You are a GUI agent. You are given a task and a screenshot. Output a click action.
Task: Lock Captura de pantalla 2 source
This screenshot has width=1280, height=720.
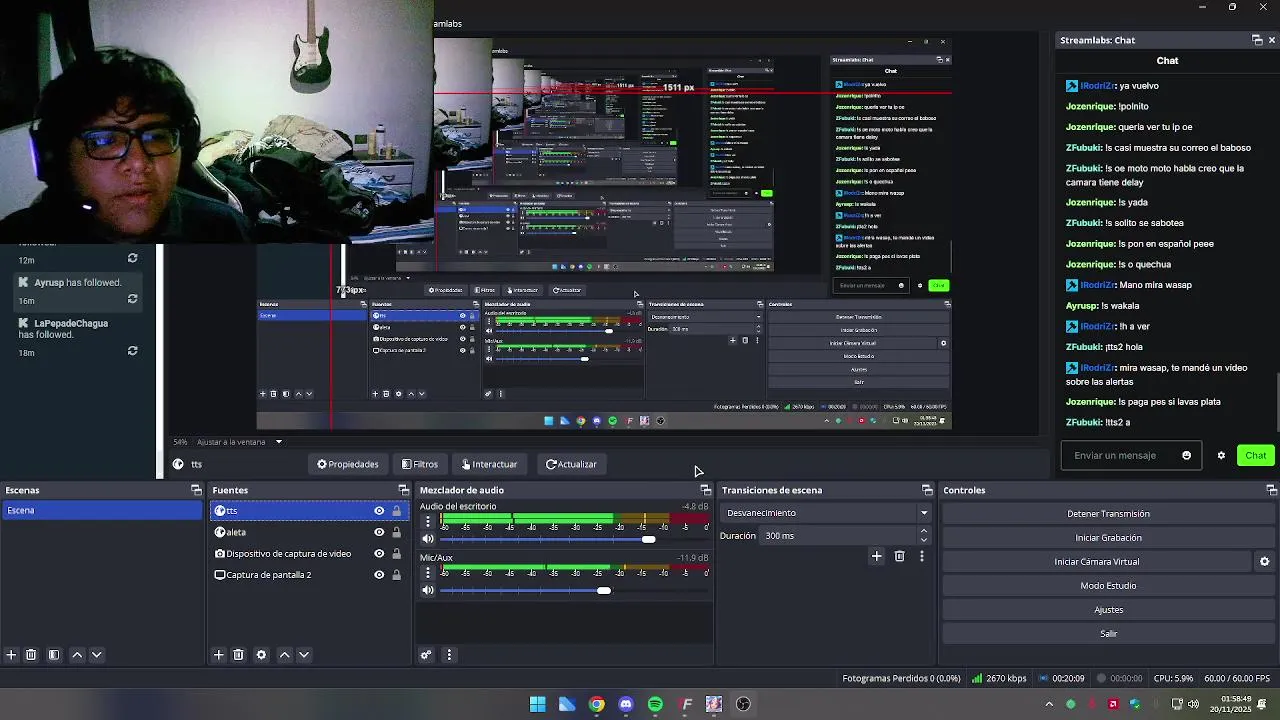pyautogui.click(x=396, y=575)
